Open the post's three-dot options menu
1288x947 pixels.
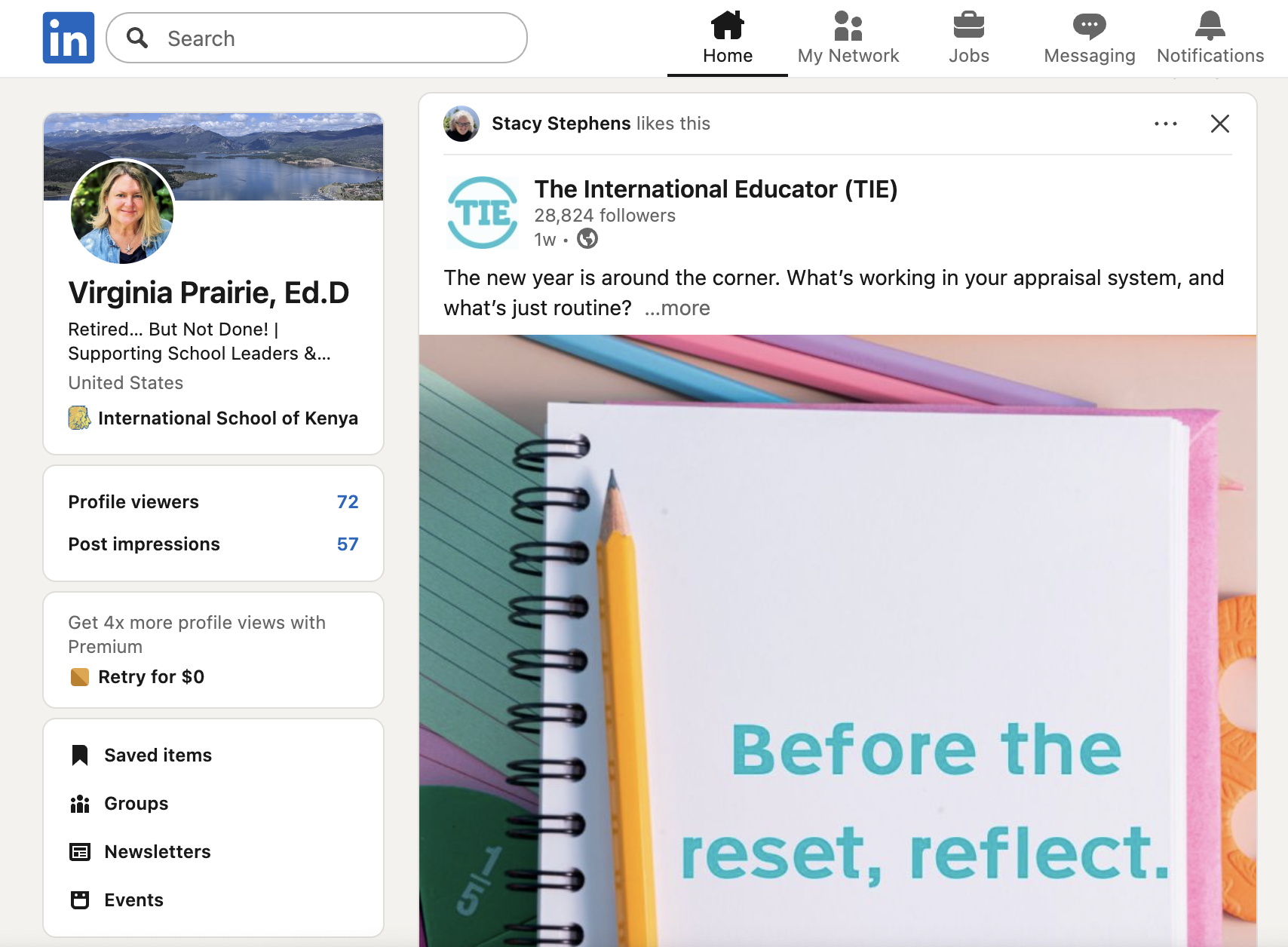pos(1165,124)
